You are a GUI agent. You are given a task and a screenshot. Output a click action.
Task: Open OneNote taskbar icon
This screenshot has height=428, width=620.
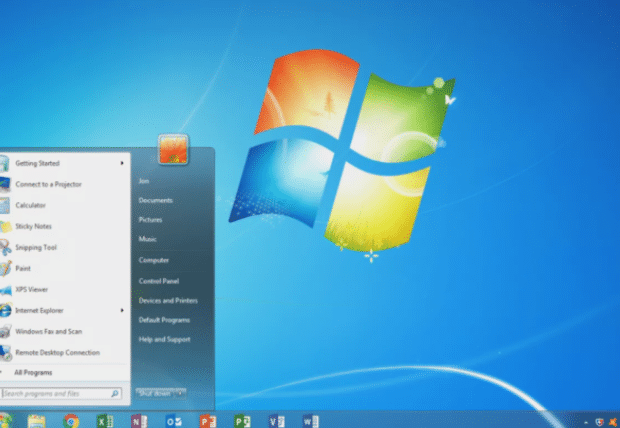(138, 420)
